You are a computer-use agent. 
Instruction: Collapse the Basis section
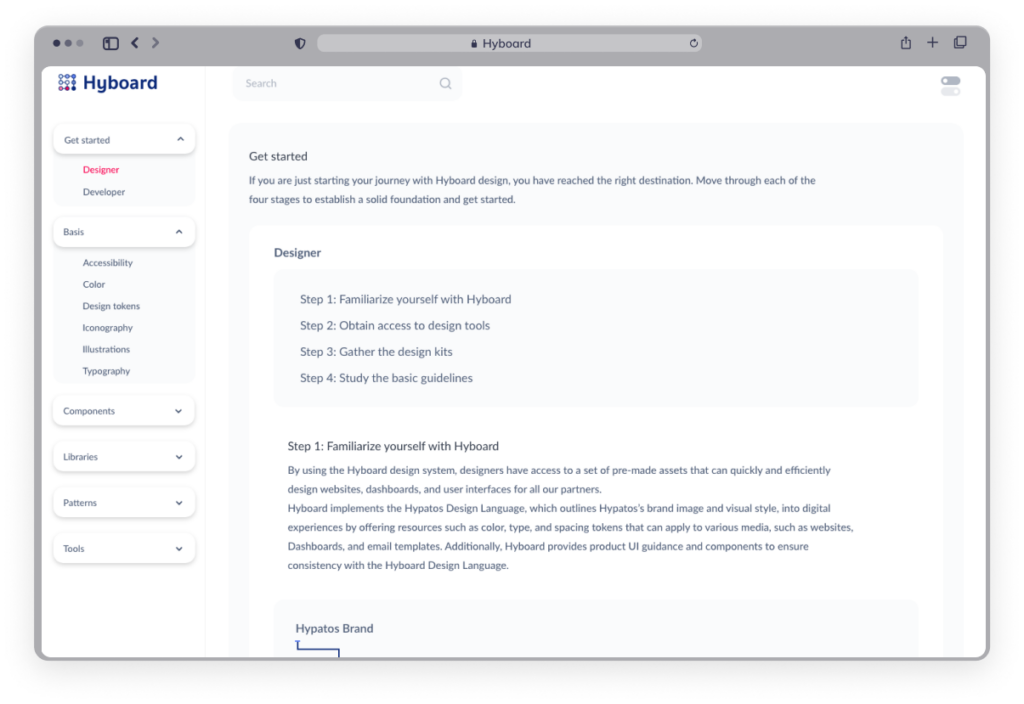(x=179, y=232)
